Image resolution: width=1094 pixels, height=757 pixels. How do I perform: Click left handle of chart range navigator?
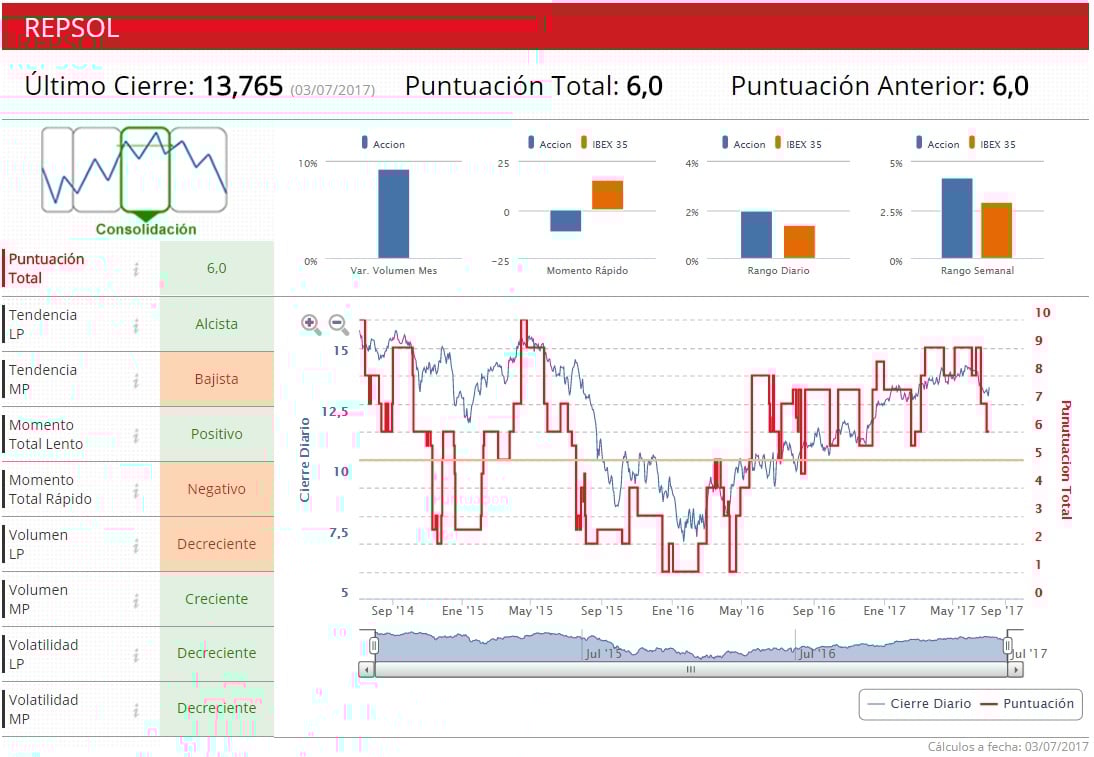375,646
